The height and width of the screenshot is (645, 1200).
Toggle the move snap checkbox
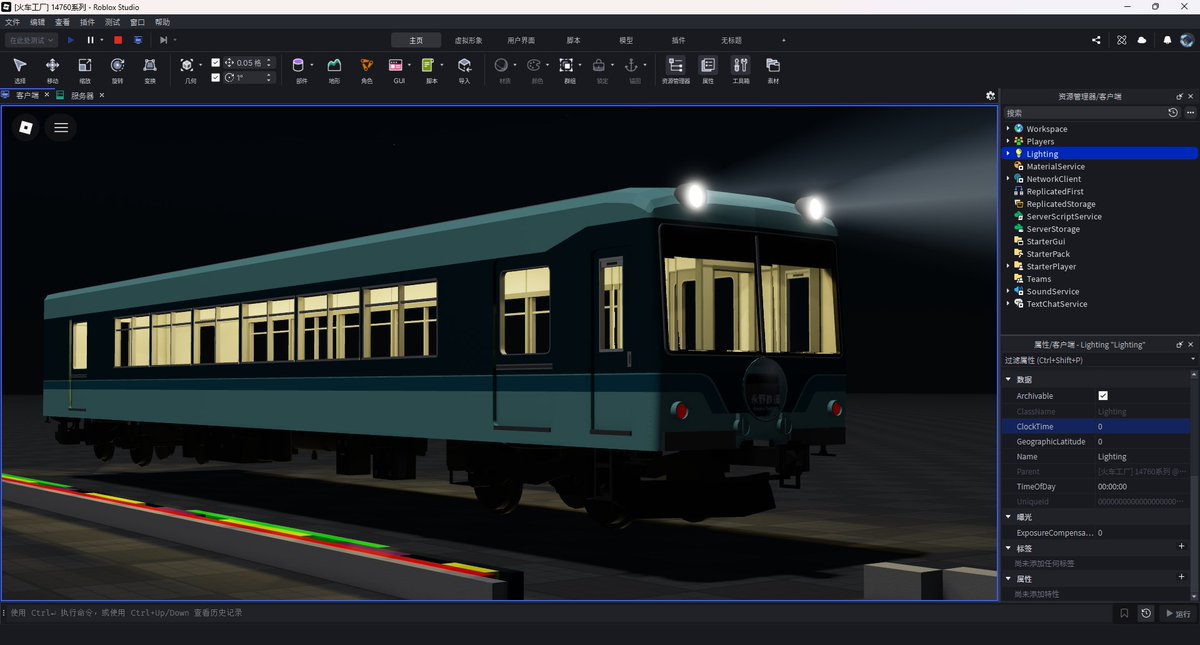click(x=216, y=63)
